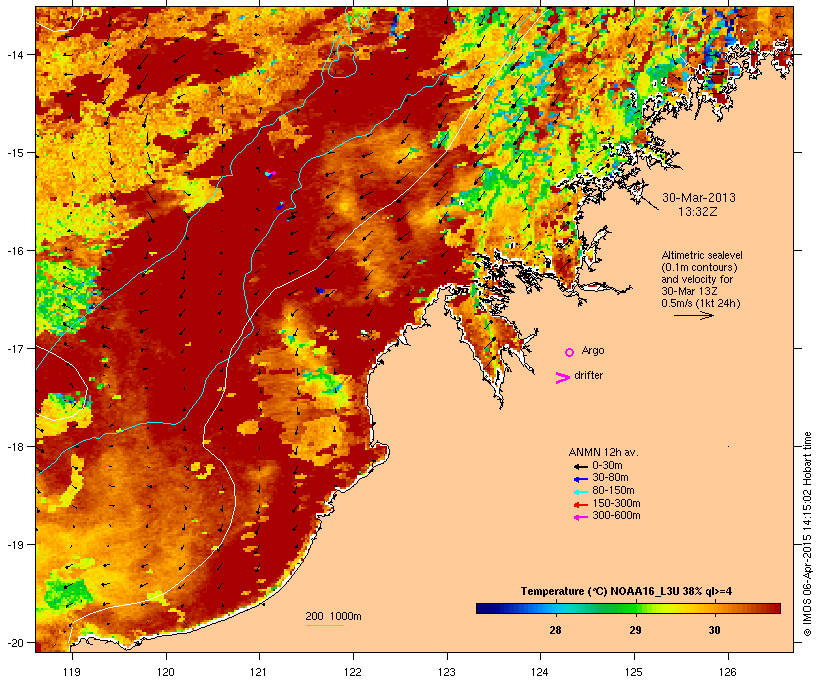Viewport: 820px width, 680px height.
Task: Click the 300-600m depth label
Action: [616, 516]
